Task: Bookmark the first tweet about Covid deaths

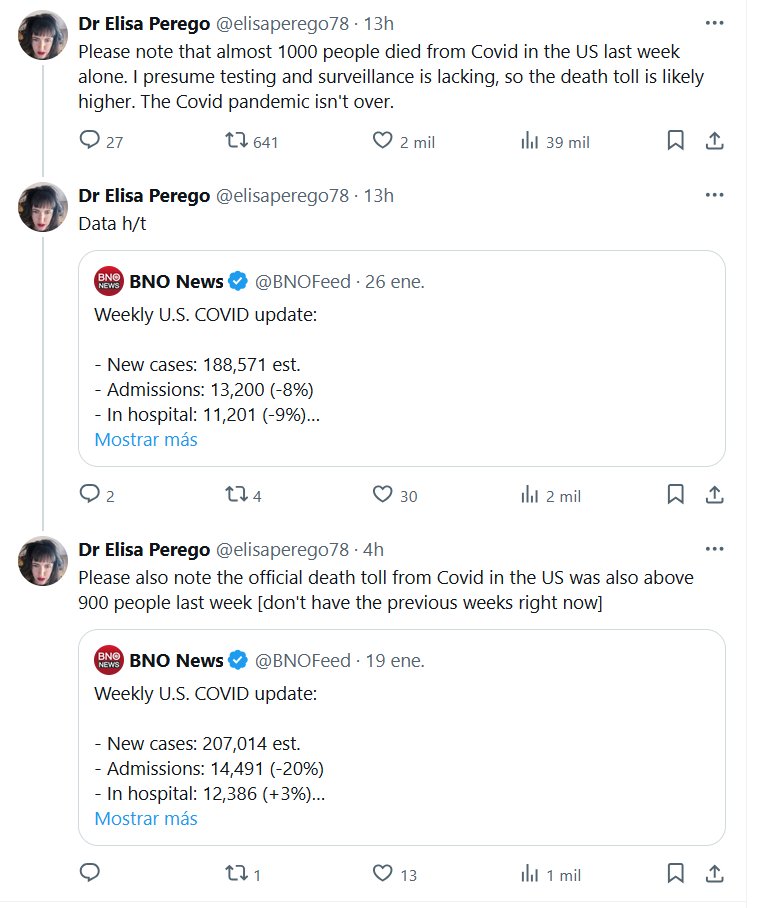Action: tap(676, 141)
